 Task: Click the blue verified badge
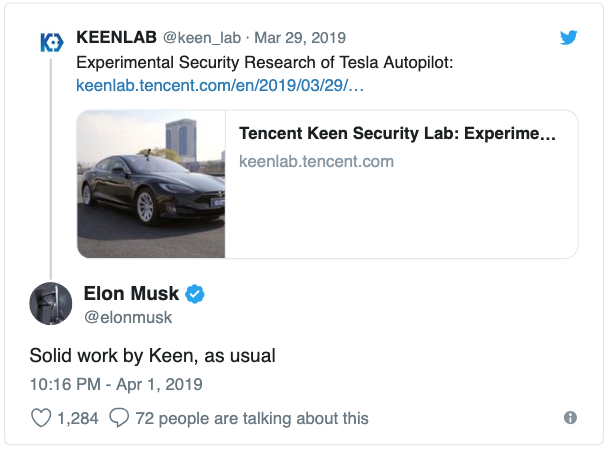[197, 294]
